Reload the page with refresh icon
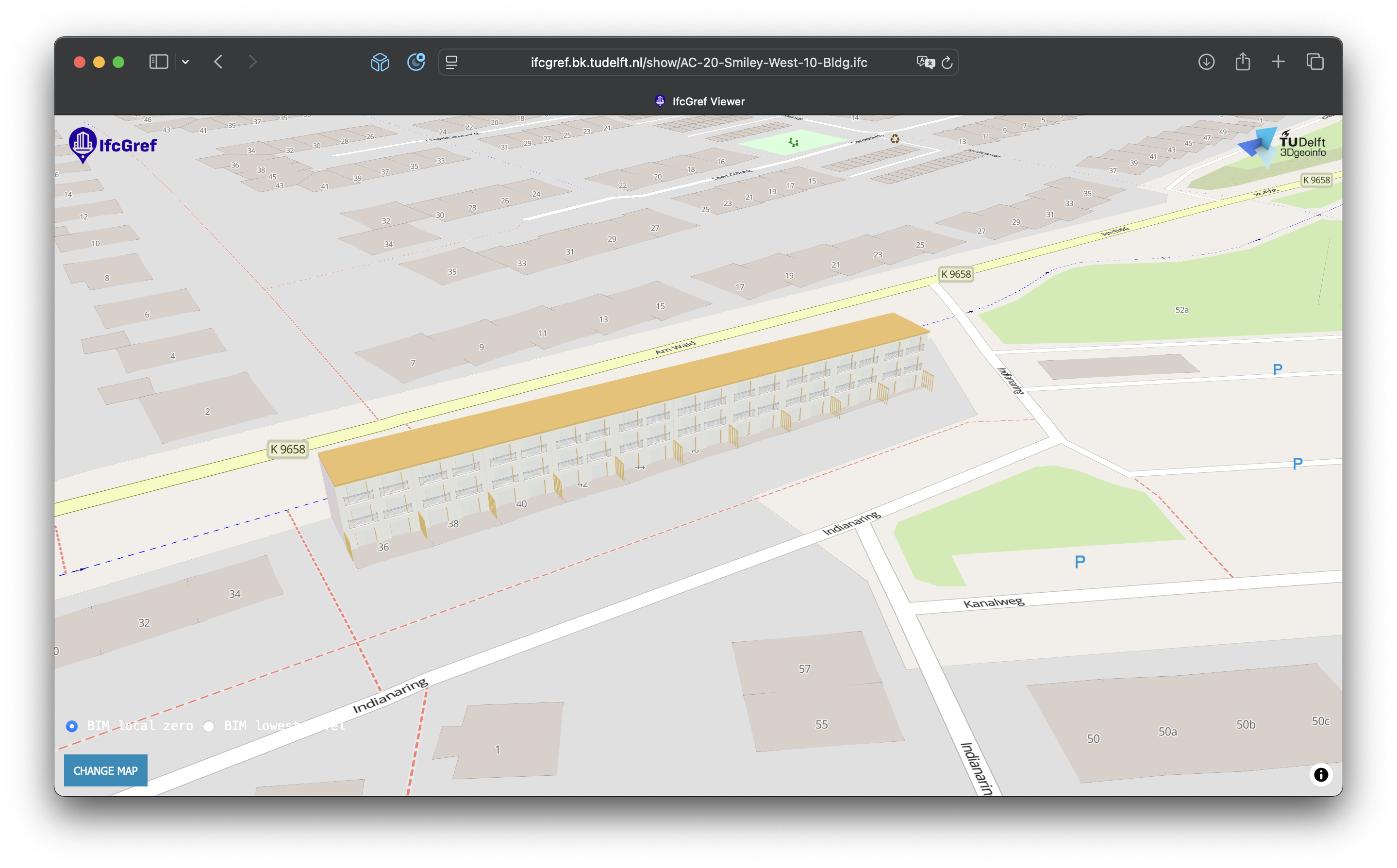1397x868 pixels. tap(947, 62)
